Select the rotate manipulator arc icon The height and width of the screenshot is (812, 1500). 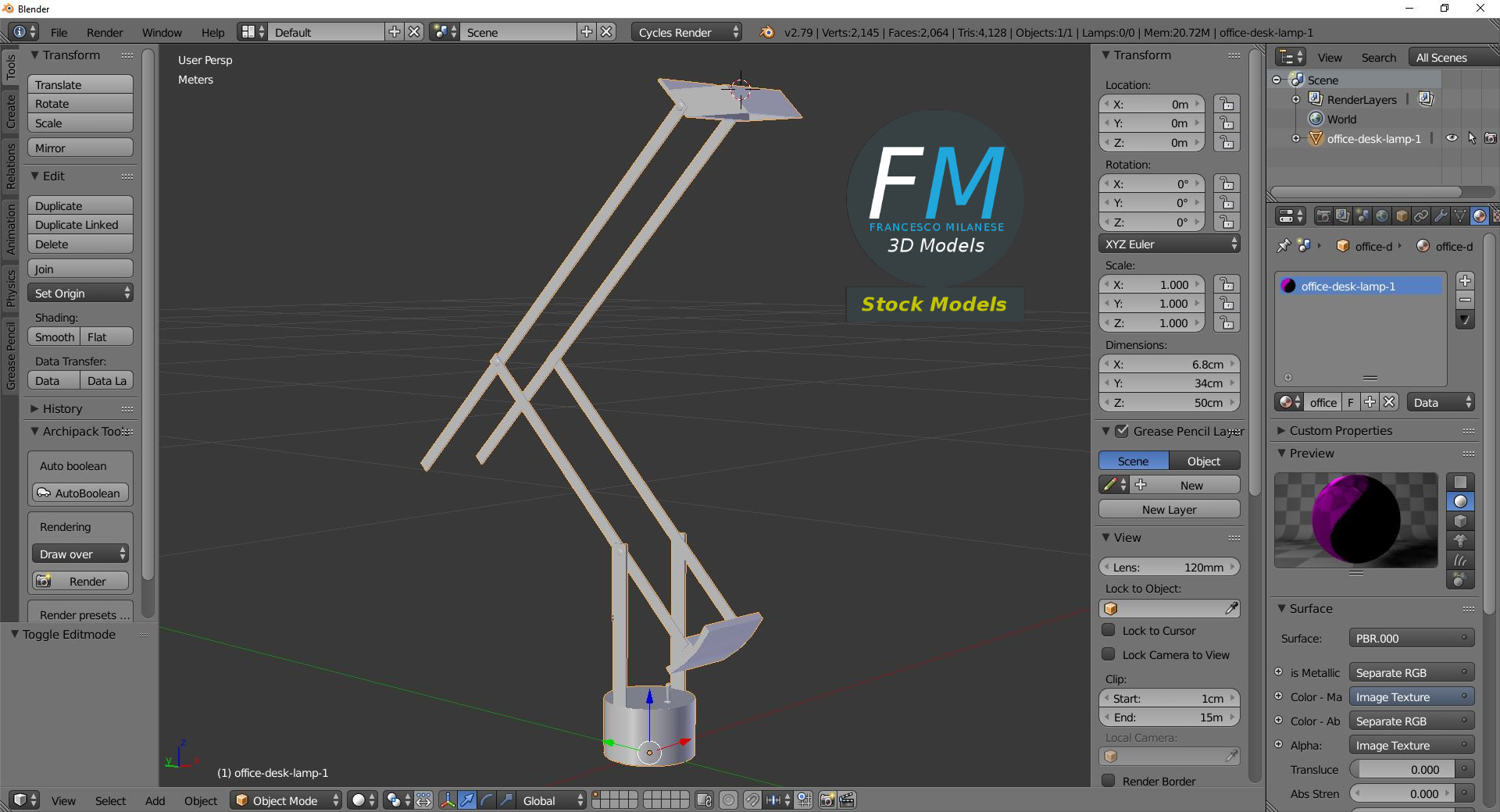pos(487,800)
